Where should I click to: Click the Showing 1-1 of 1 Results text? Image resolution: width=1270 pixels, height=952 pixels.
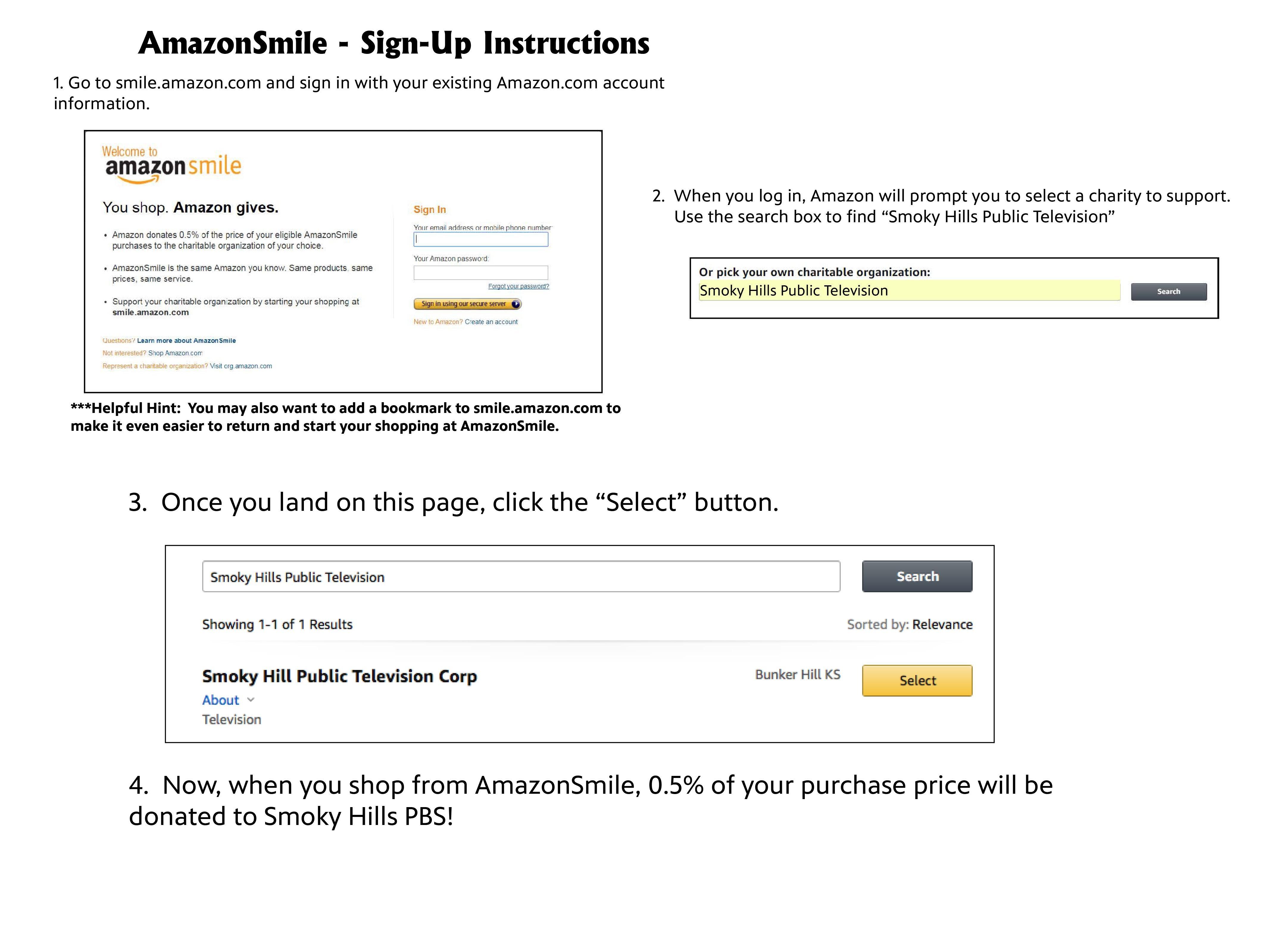click(277, 624)
